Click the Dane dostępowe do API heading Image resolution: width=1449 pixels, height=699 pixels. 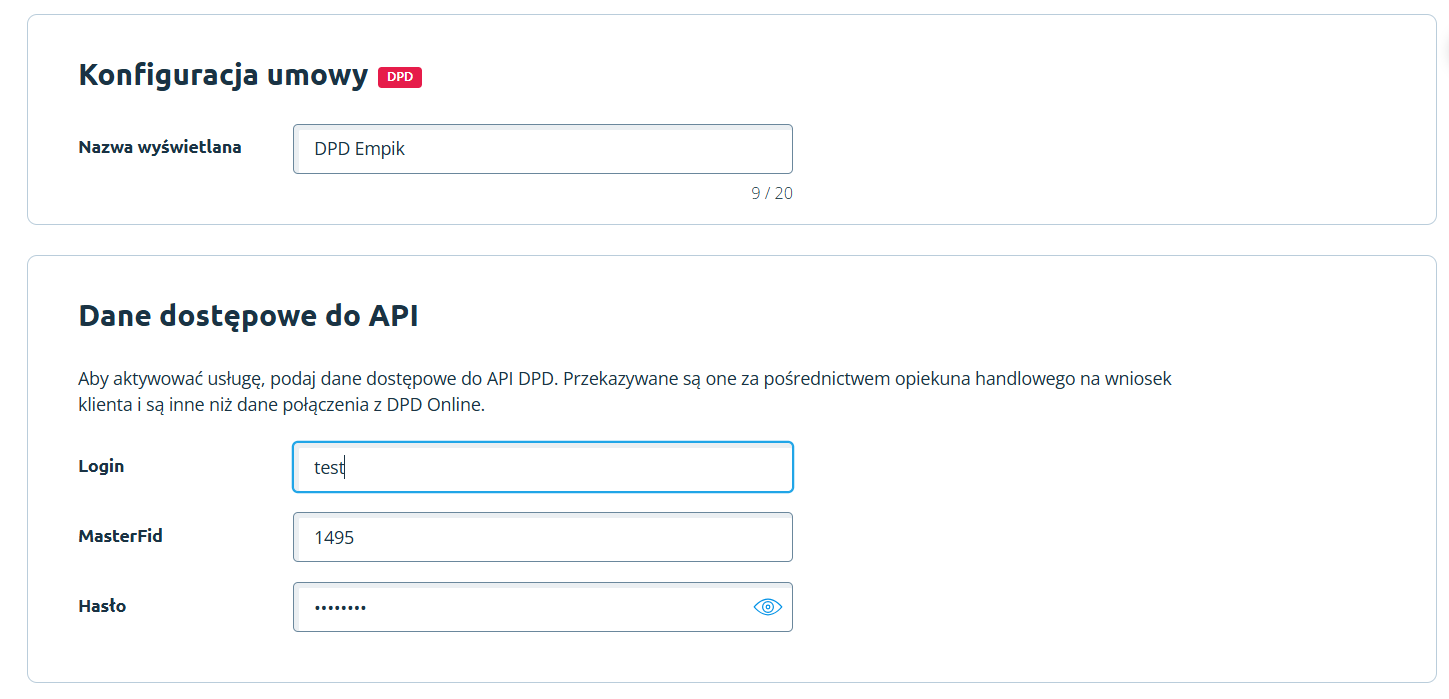coord(248,316)
